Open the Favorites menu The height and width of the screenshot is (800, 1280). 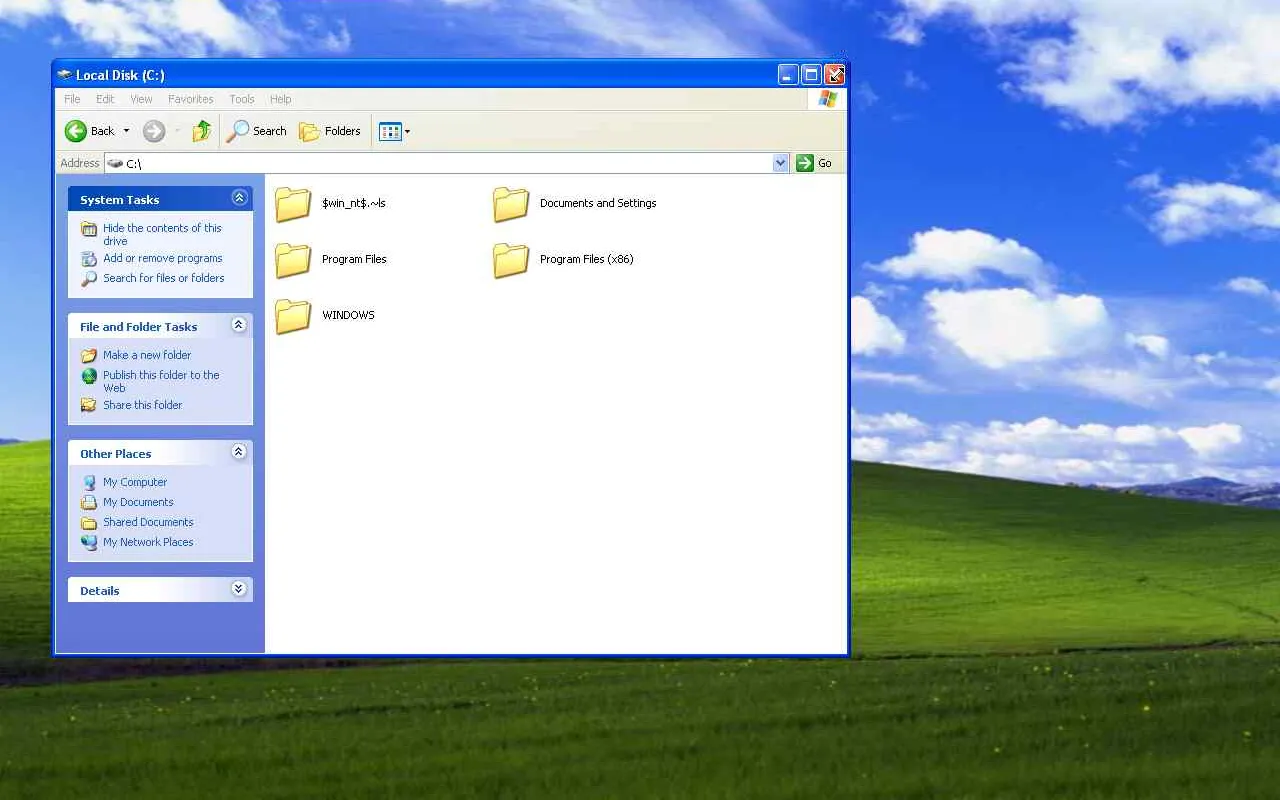190,99
